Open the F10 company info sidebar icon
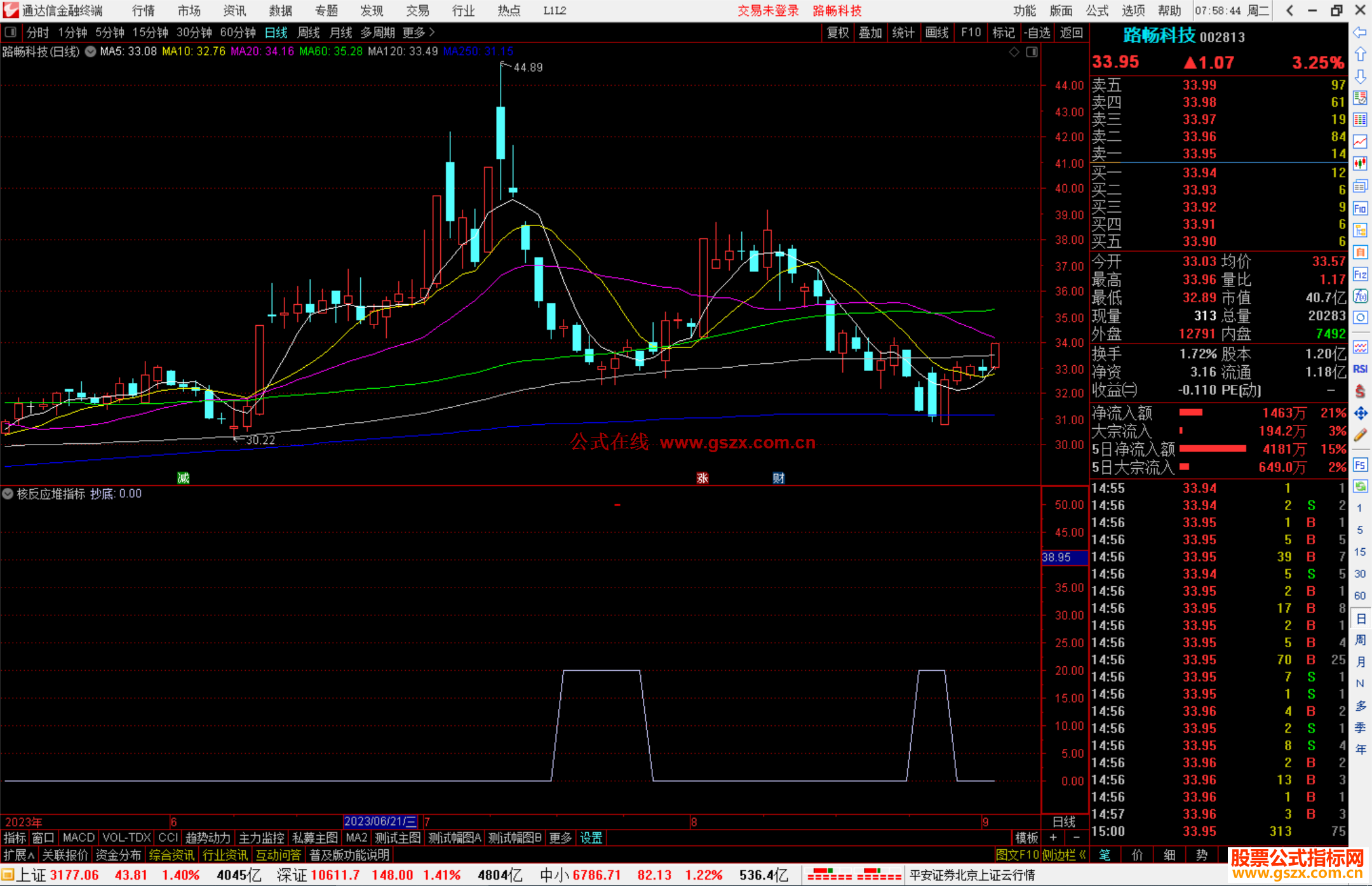The image size is (1372, 886). click(x=1360, y=208)
